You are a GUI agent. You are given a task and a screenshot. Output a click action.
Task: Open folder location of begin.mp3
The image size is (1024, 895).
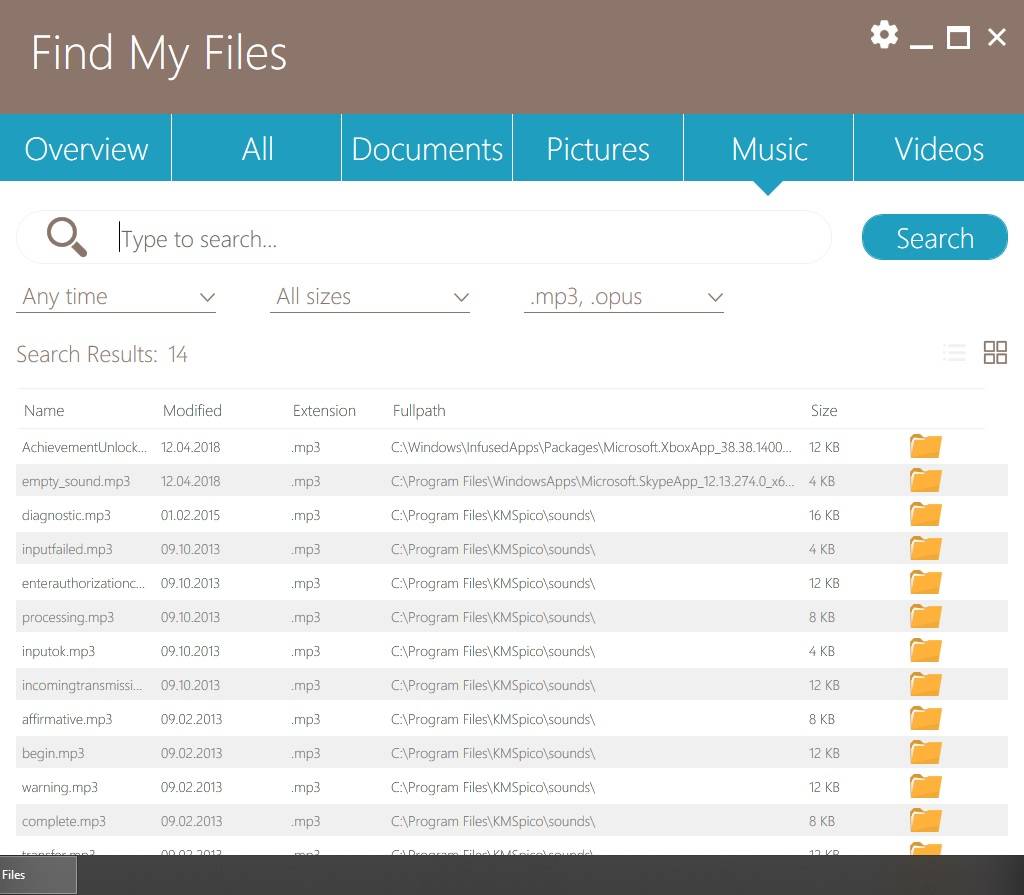click(x=925, y=752)
